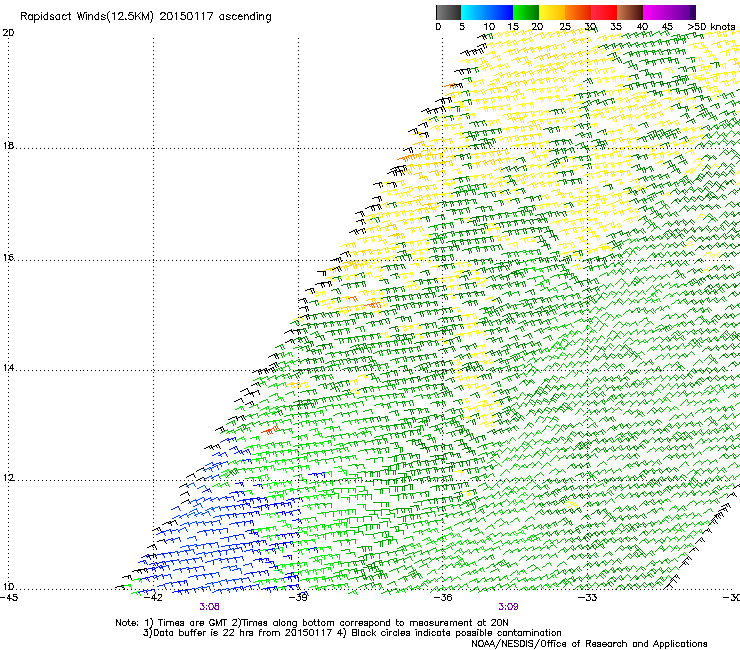Image resolution: width=740 pixels, height=650 pixels.
Task: Click the green 15-20 knots legend segment
Action: tap(526, 12)
